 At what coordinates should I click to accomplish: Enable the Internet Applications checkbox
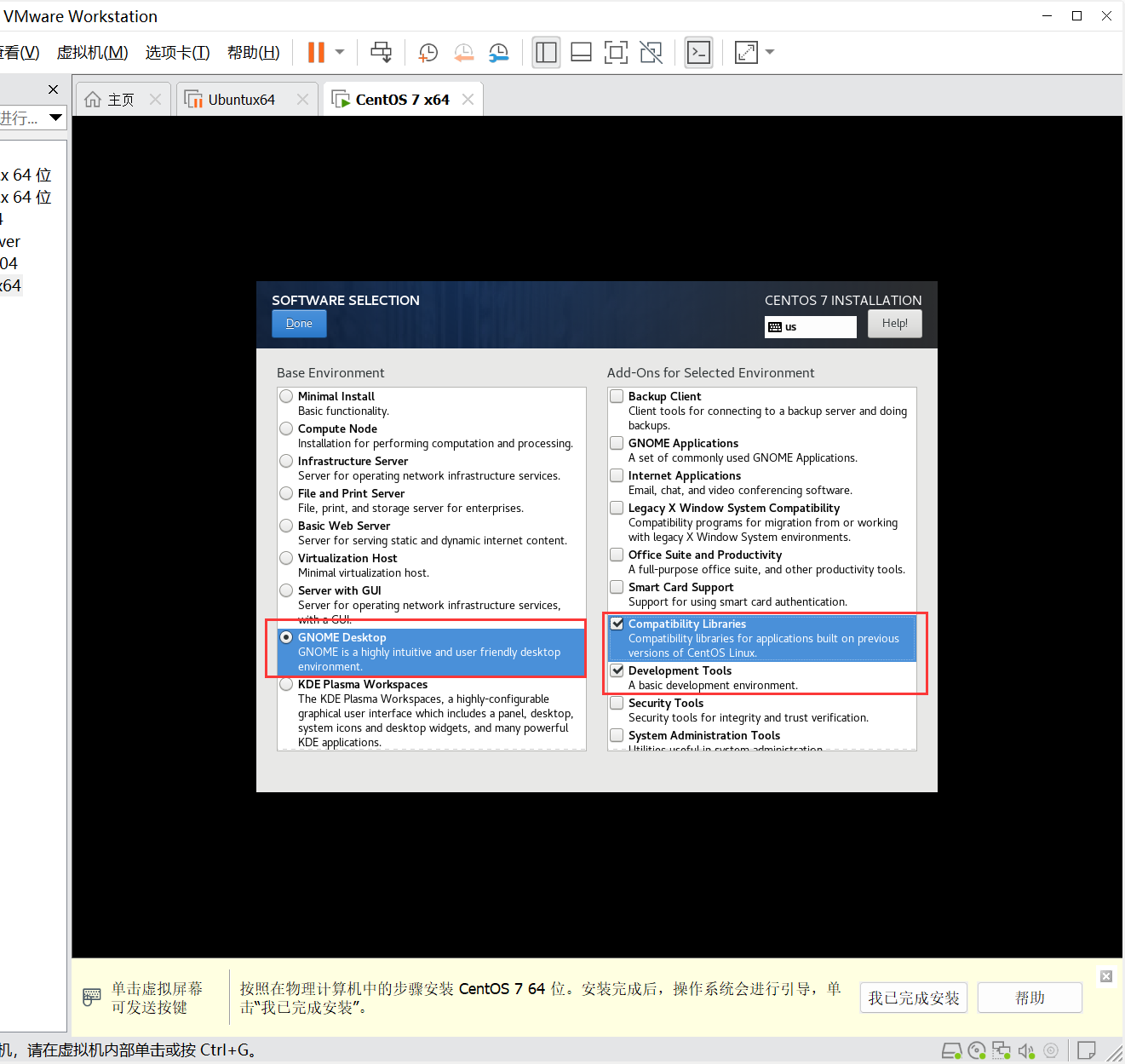(x=617, y=475)
